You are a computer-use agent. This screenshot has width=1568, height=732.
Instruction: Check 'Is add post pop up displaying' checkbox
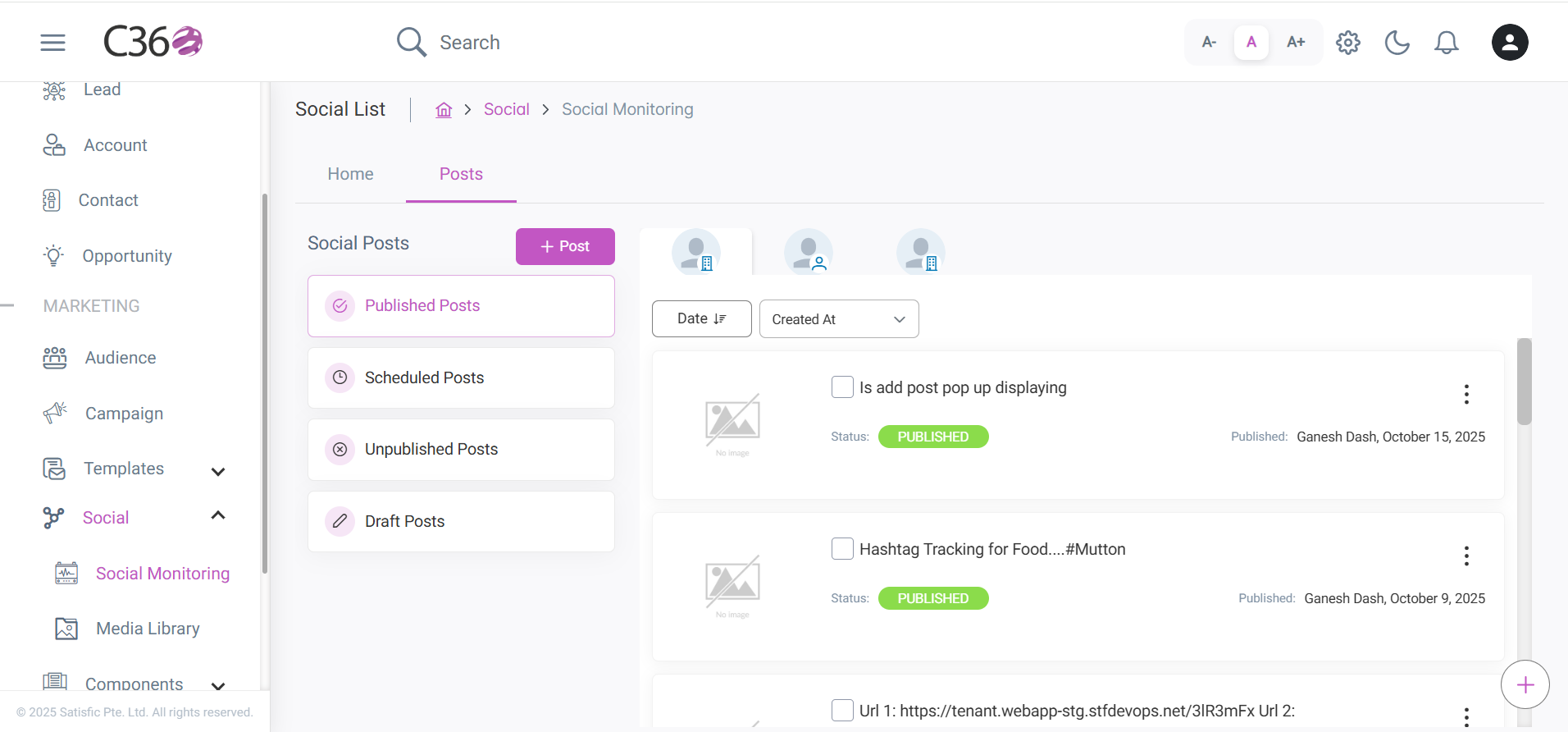(842, 387)
